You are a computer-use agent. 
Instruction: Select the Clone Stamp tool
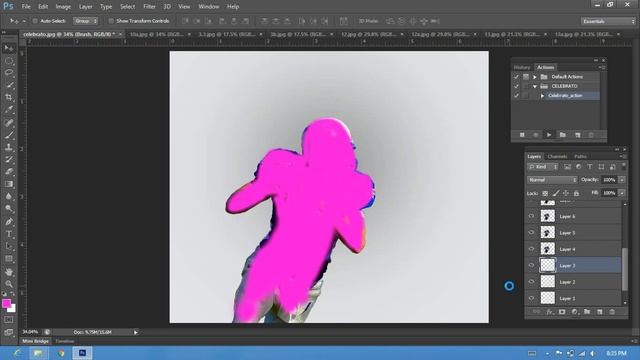9,147
